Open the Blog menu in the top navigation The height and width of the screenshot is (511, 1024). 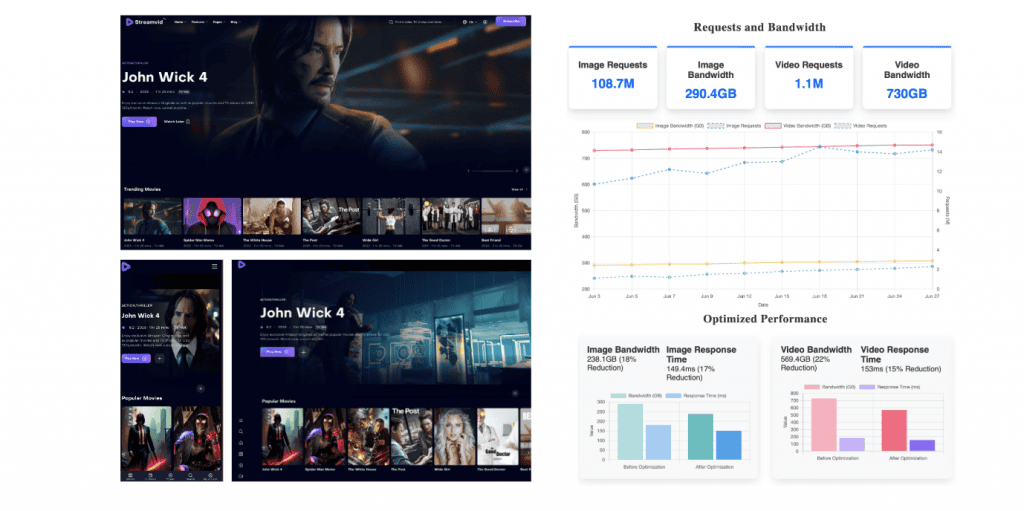click(x=235, y=22)
